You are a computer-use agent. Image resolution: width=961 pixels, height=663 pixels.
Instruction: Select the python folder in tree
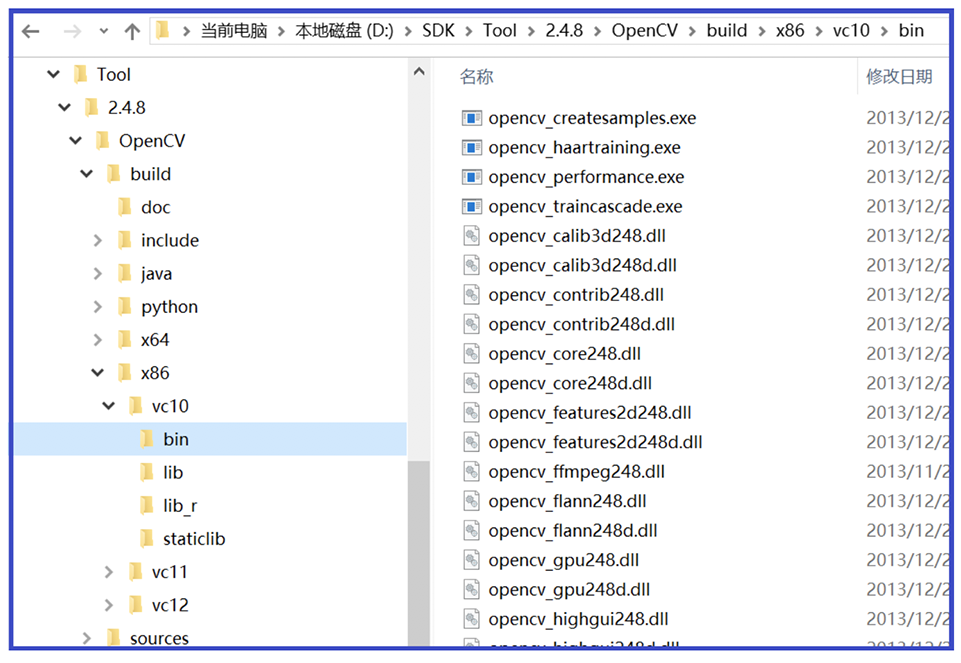pyautogui.click(x=169, y=306)
